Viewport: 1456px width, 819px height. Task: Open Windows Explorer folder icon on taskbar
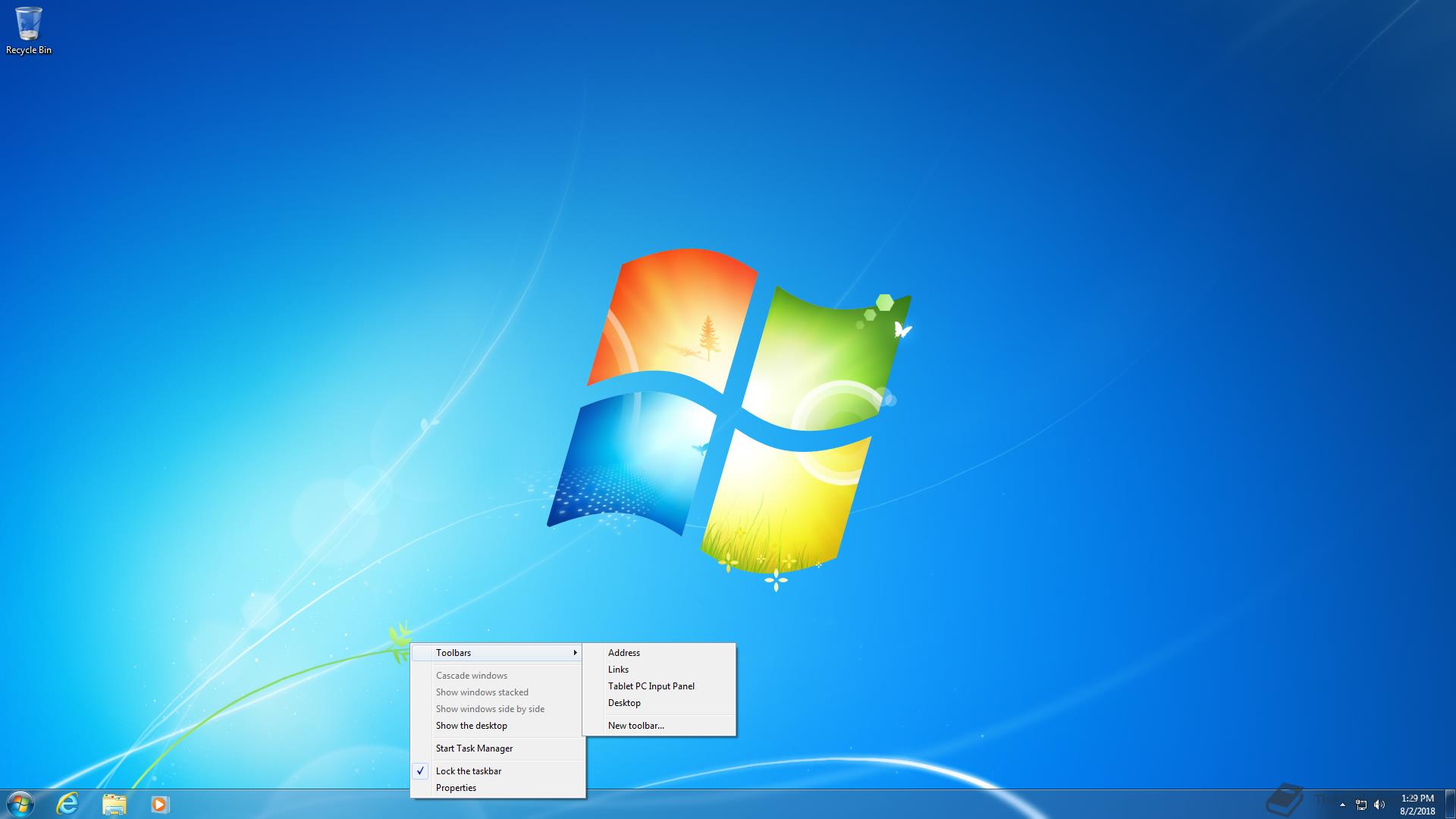pyautogui.click(x=114, y=804)
